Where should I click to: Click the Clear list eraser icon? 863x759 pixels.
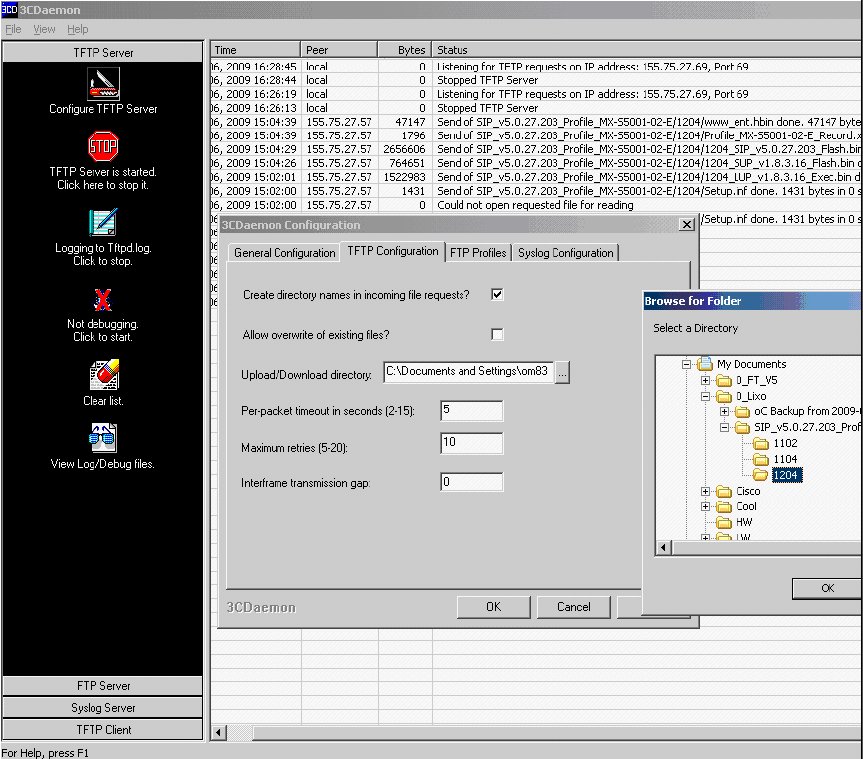point(104,374)
